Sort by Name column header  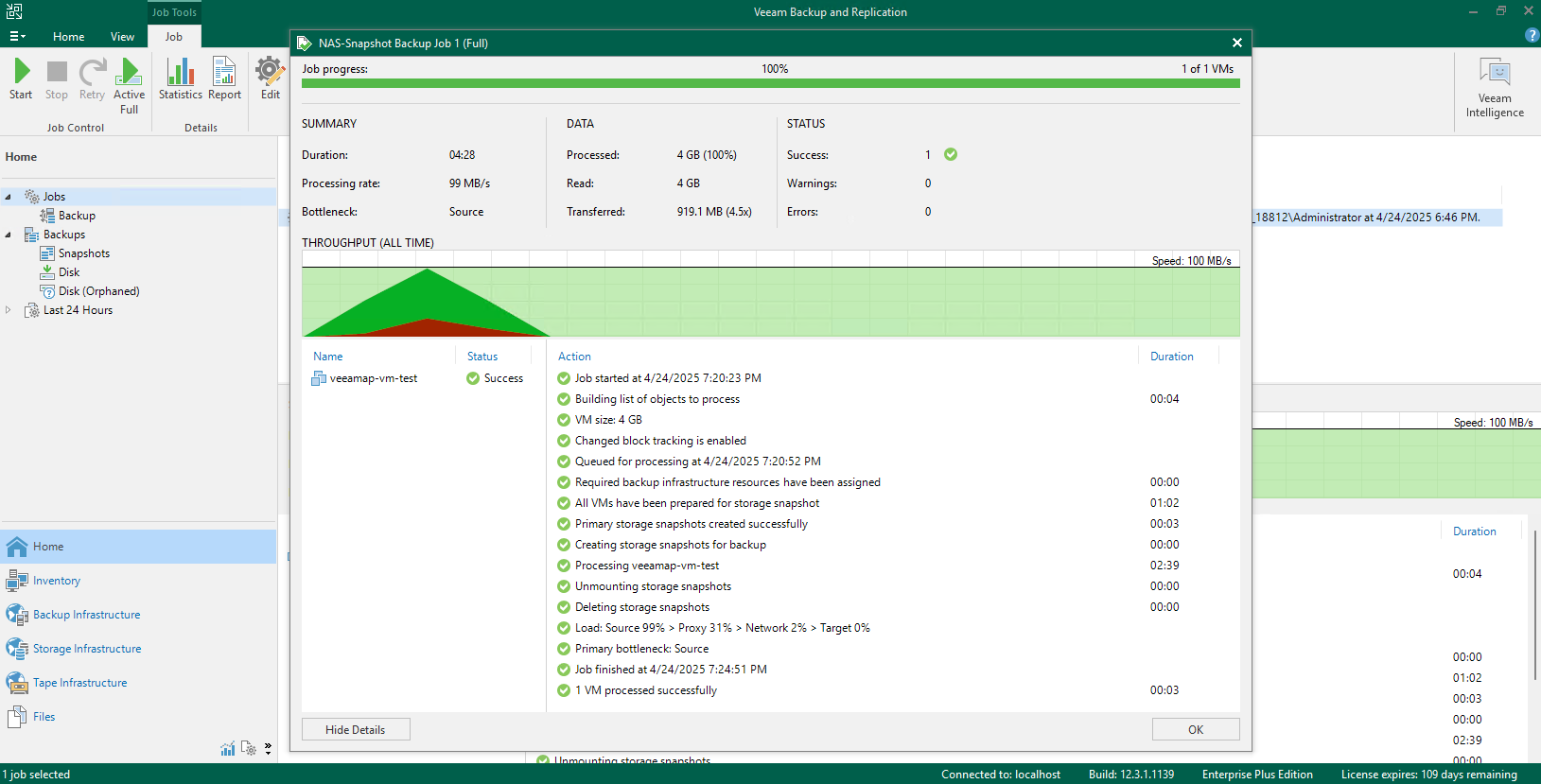click(328, 357)
